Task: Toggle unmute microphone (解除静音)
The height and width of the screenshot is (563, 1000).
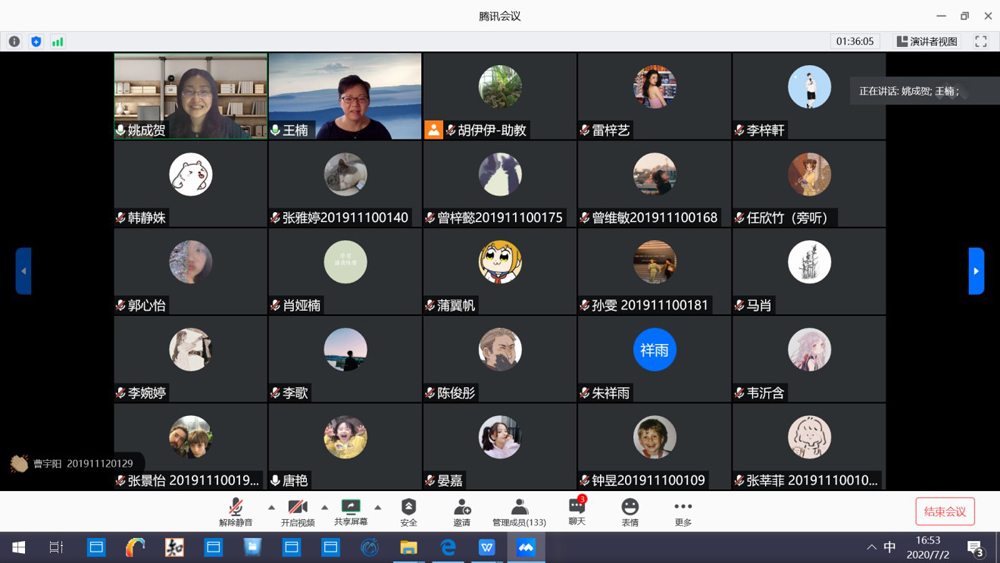Action: click(236, 511)
